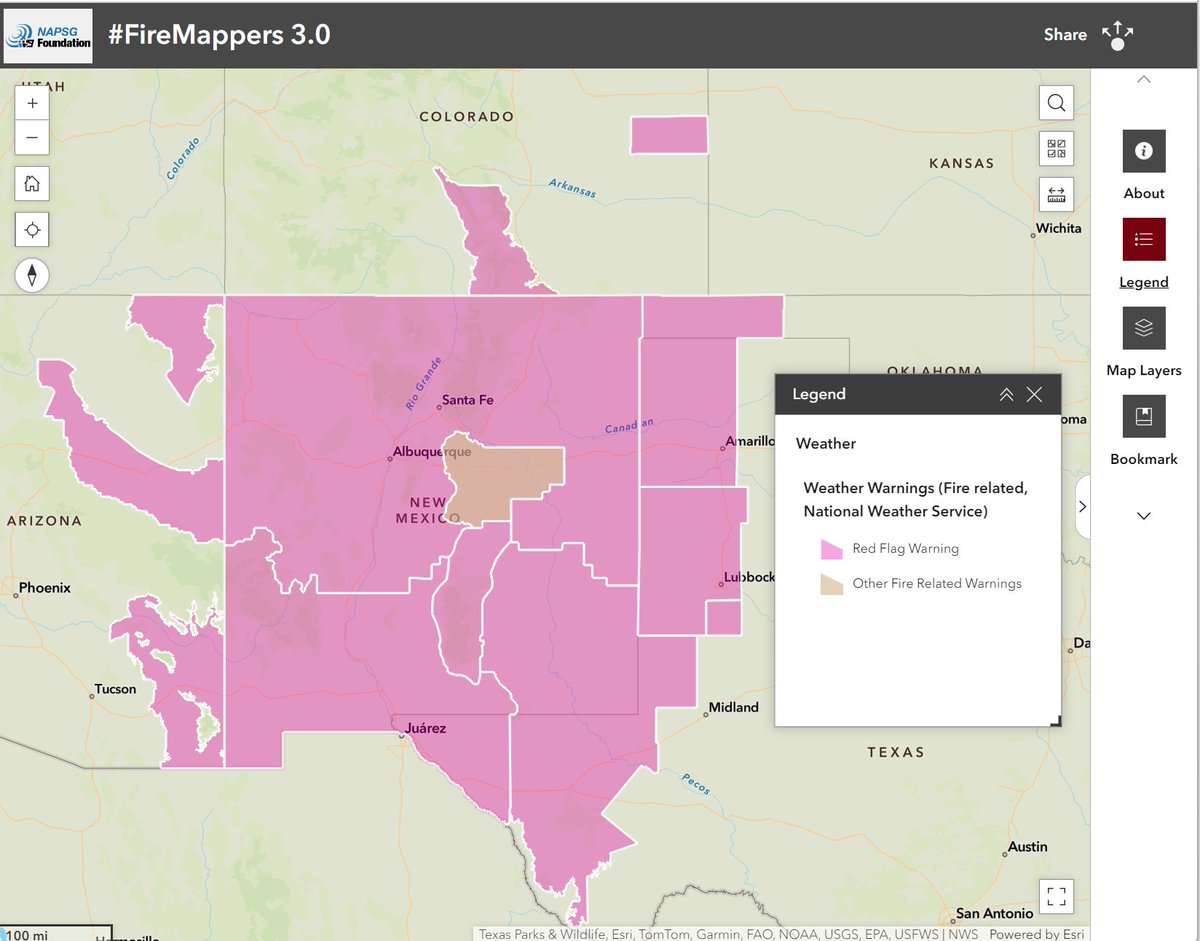Click the Amarillo city label
The height and width of the screenshot is (941, 1200).
click(x=750, y=441)
